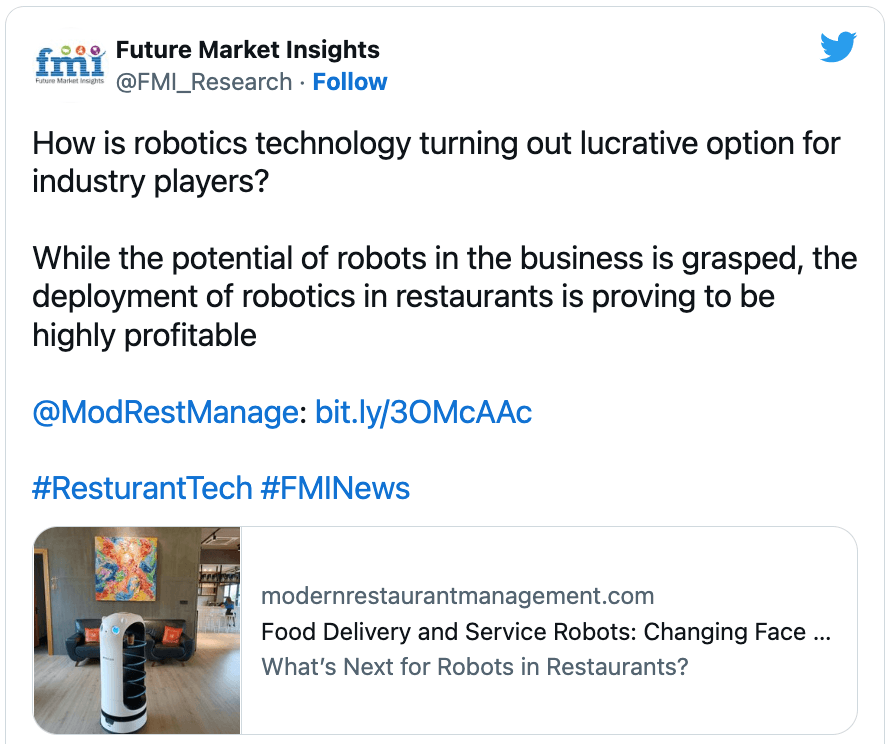This screenshot has height=744, width=892.
Task: Open the @ModRestManage mention
Action: pos(165,413)
